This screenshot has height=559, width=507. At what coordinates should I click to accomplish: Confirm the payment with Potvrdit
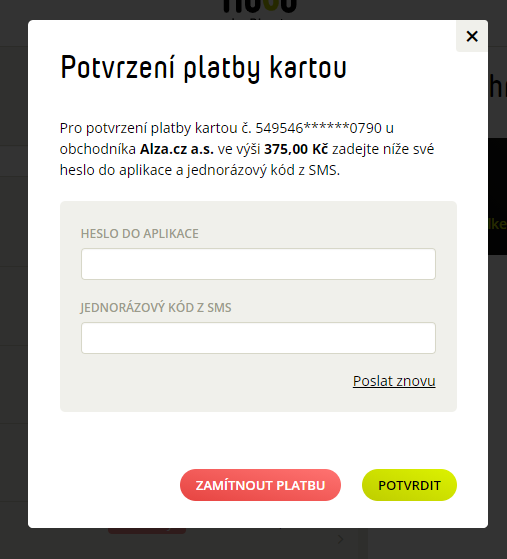(x=409, y=485)
